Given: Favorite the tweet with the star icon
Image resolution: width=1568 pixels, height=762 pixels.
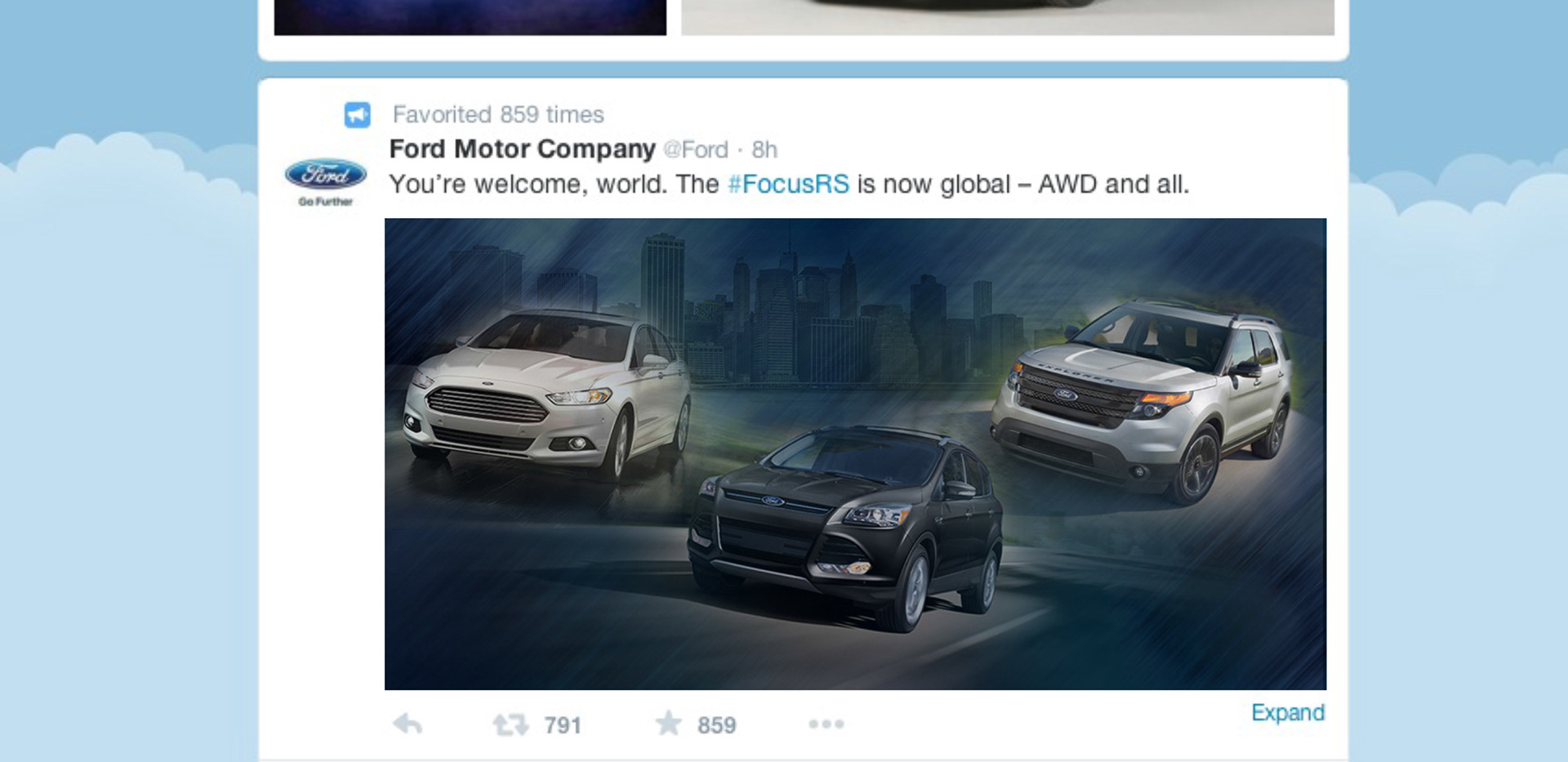Looking at the screenshot, I should (x=668, y=723).
